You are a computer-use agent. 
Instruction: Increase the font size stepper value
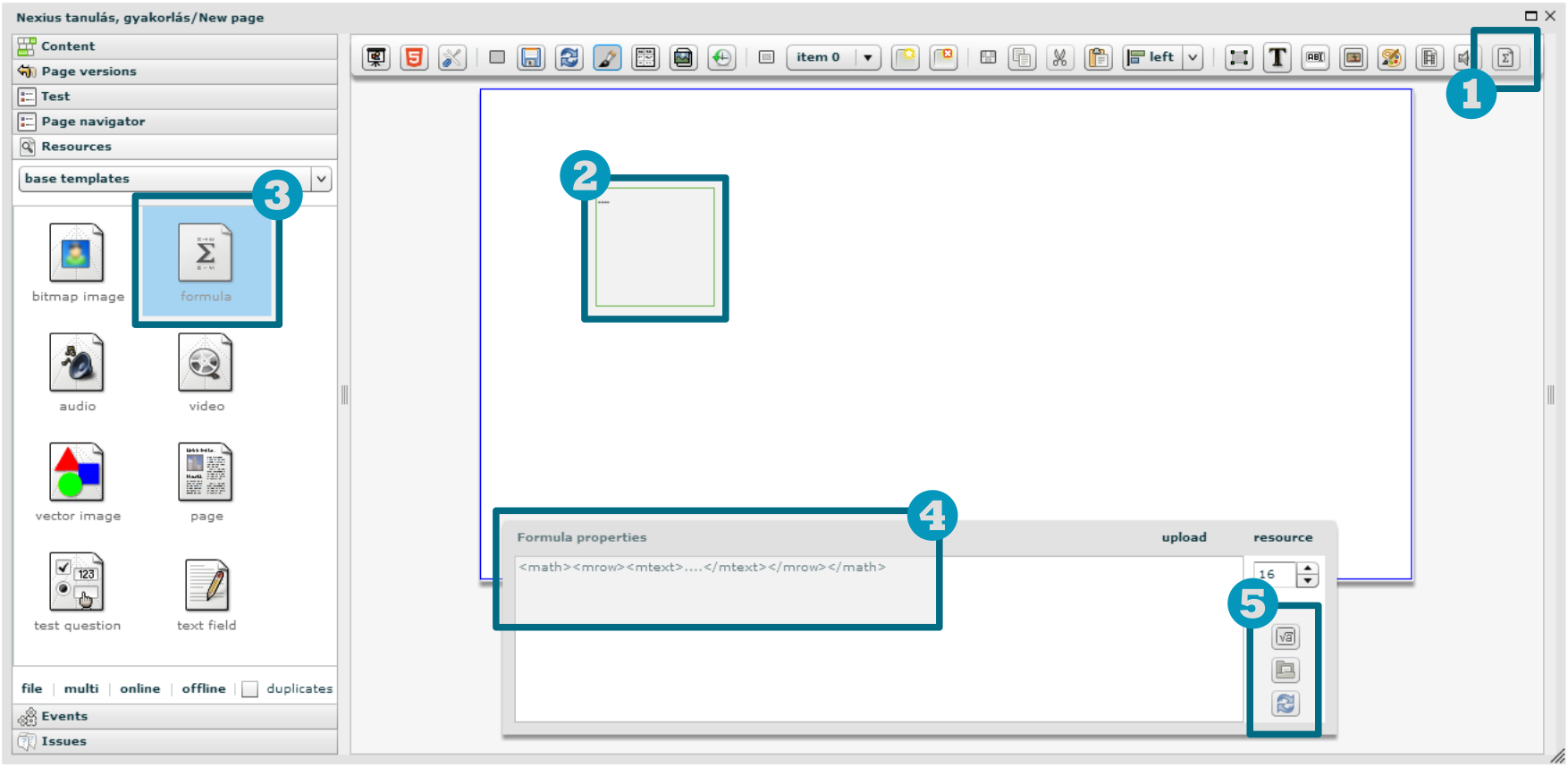click(1308, 569)
